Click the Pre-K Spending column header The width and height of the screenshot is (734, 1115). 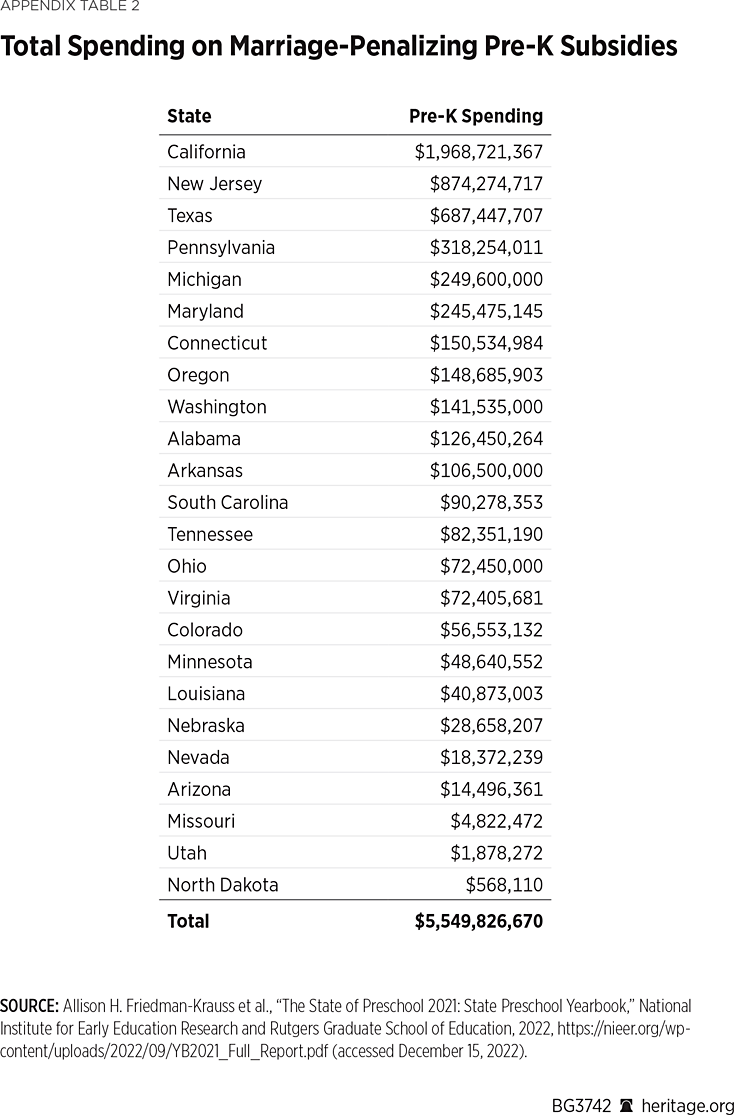(x=476, y=116)
